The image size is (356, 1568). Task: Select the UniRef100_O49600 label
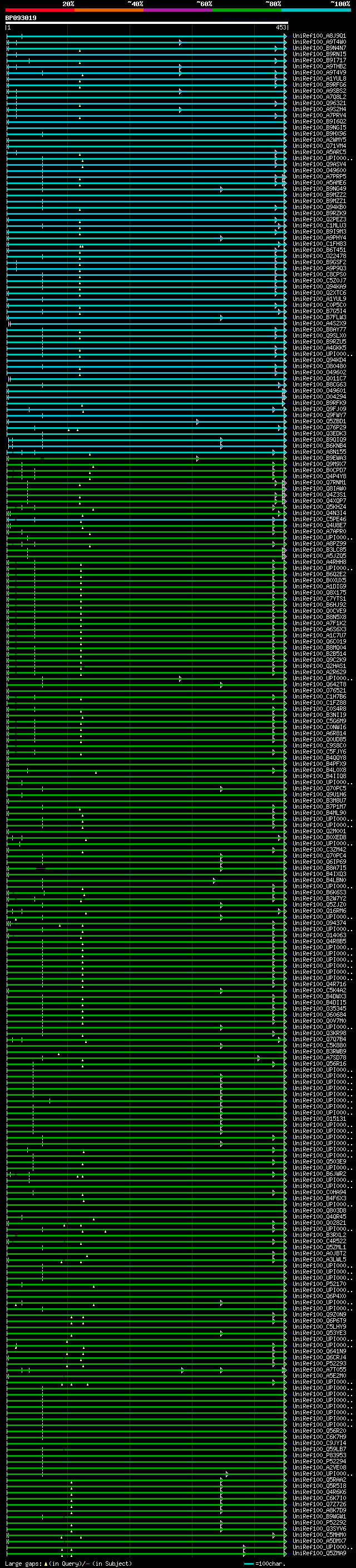pos(319,170)
